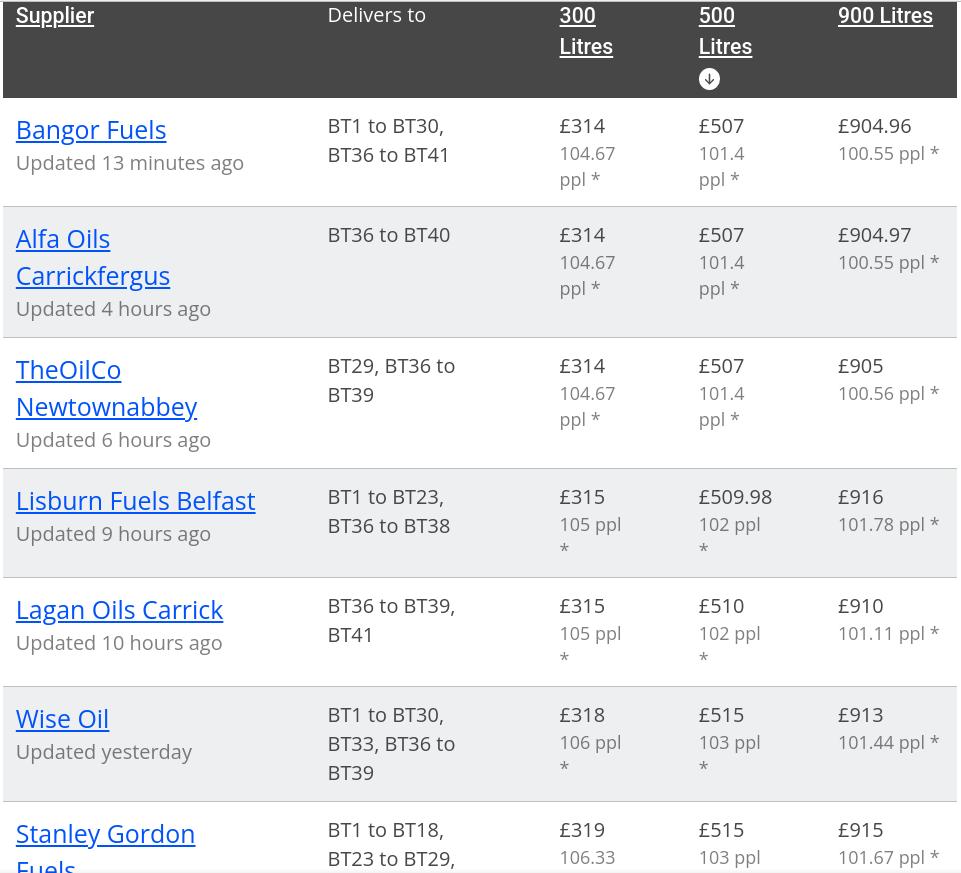The width and height of the screenshot is (961, 873).
Task: Sort by 500 Litres column header
Action: 725,31
